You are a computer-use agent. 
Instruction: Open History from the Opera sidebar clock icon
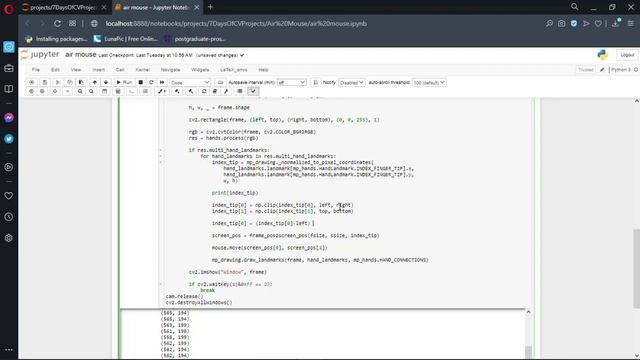[9, 217]
